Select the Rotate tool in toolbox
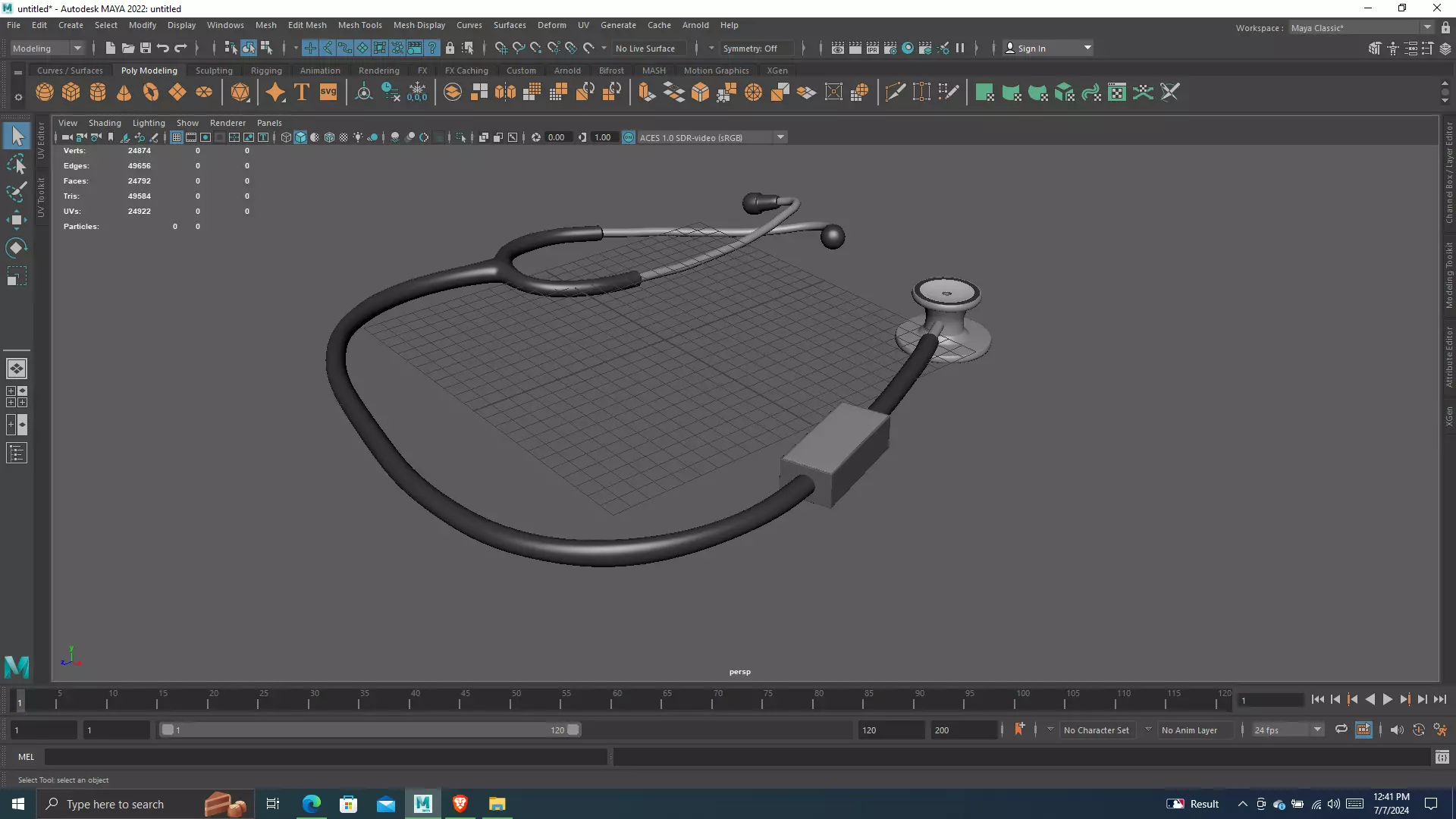This screenshot has height=819, width=1456. click(x=16, y=248)
